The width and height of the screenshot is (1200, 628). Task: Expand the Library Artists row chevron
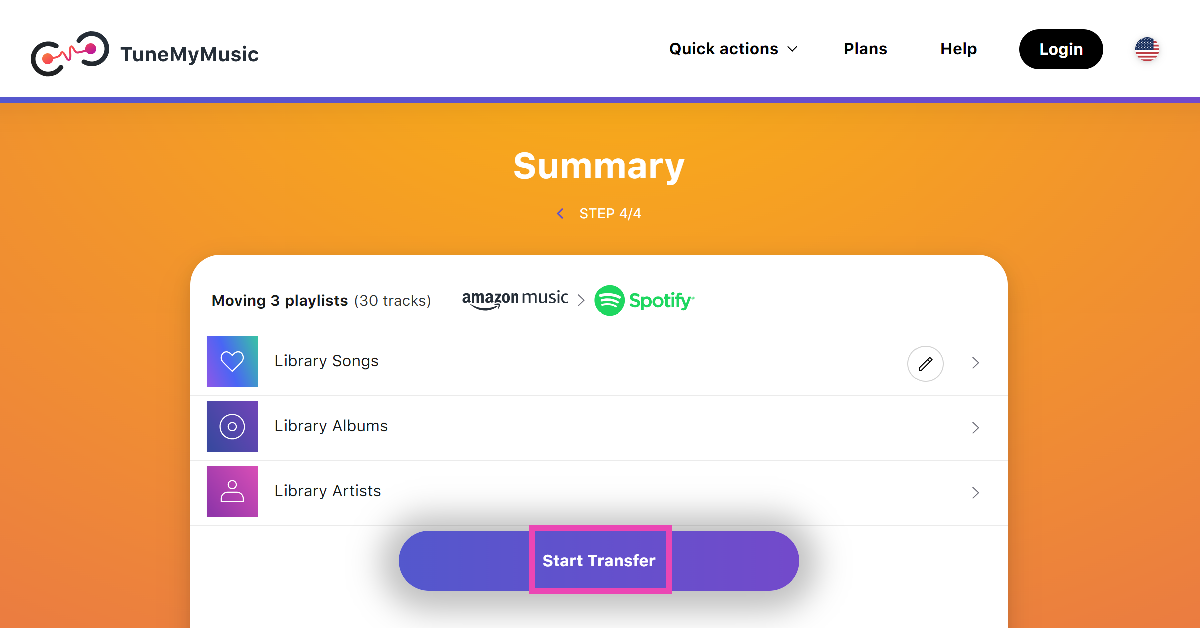(x=975, y=493)
